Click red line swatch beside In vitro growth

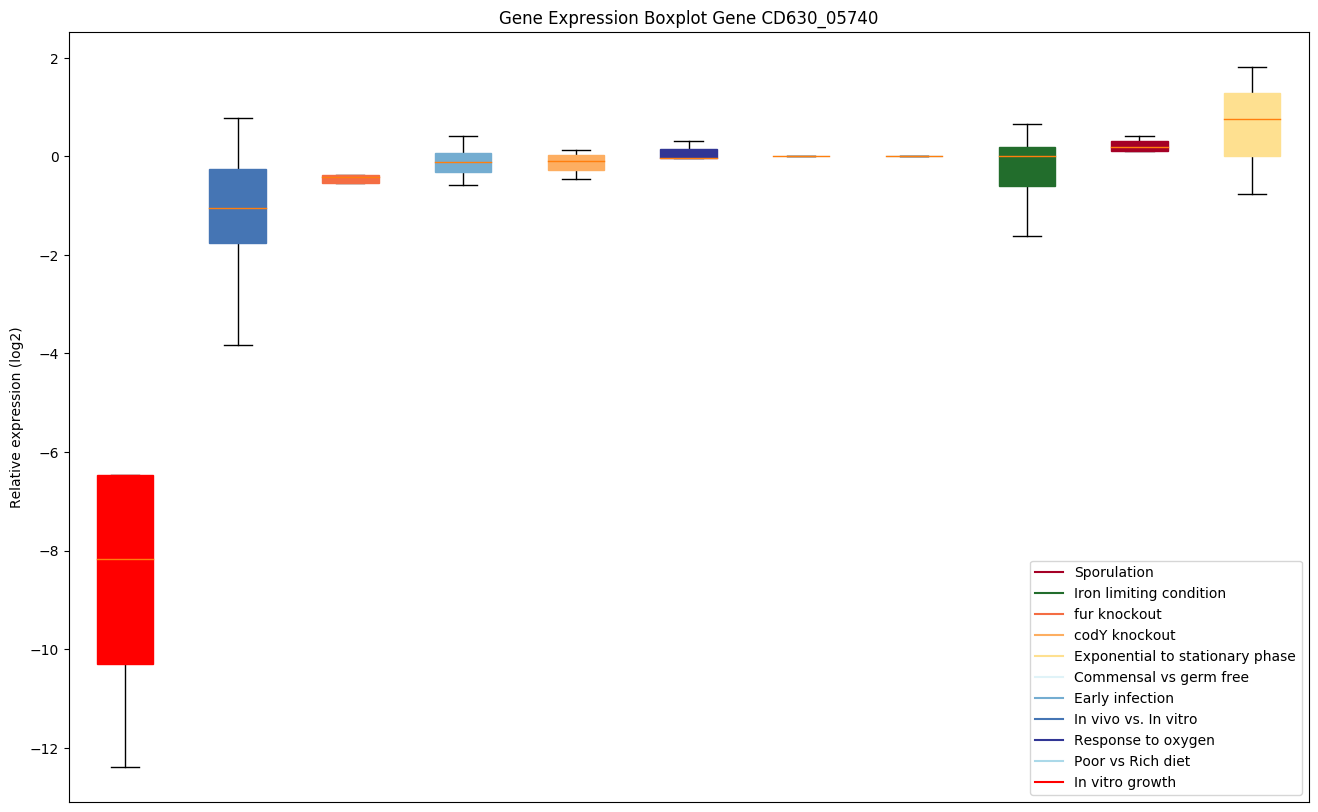tap(1048, 782)
